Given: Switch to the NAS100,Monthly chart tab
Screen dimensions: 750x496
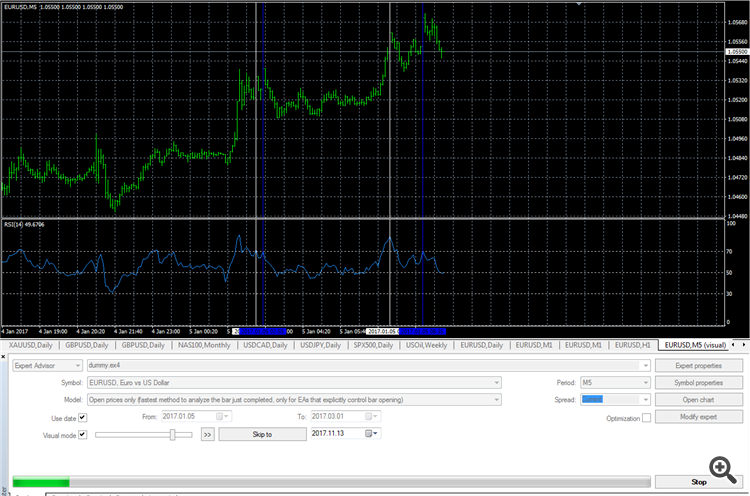Looking at the screenshot, I should tap(204, 345).
